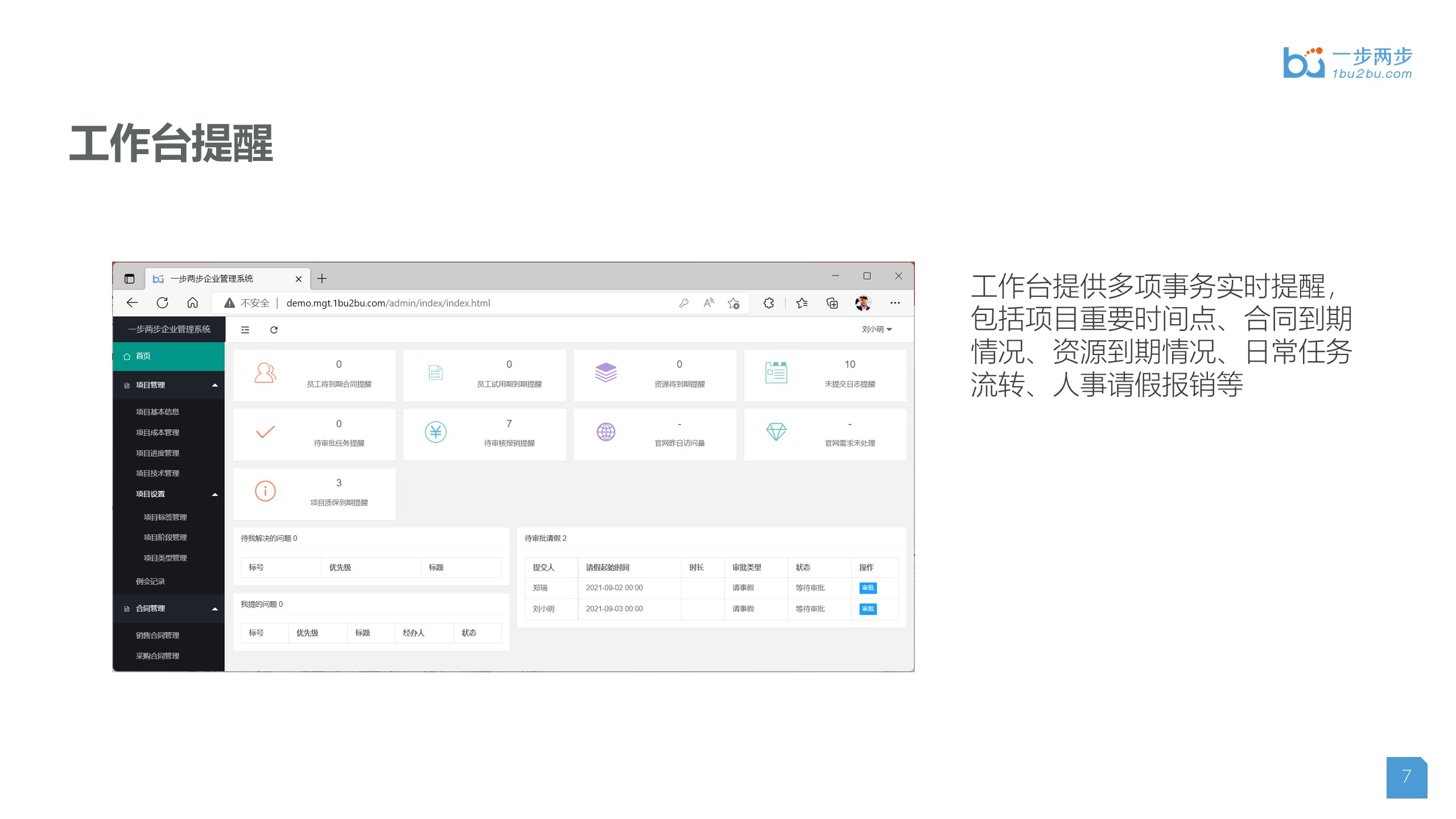Click the browser address bar URL

point(388,303)
